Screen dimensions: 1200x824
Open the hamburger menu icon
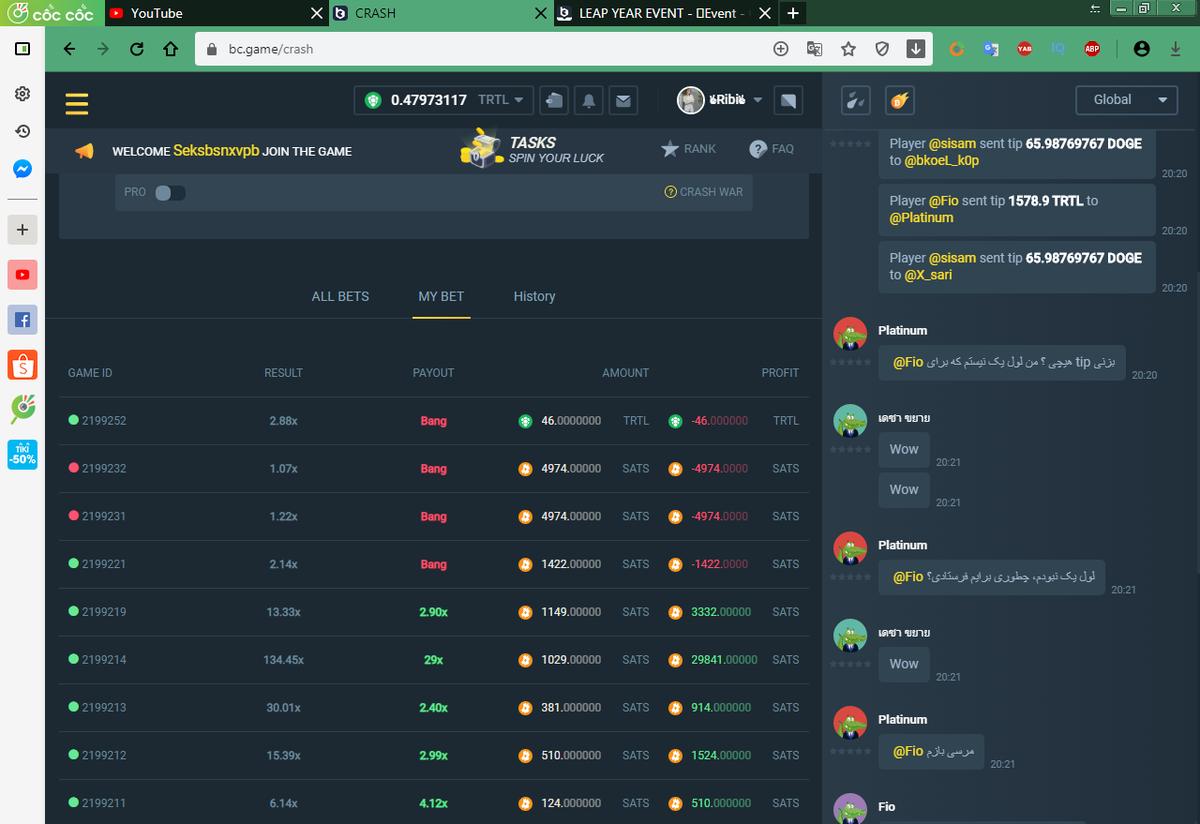77,103
